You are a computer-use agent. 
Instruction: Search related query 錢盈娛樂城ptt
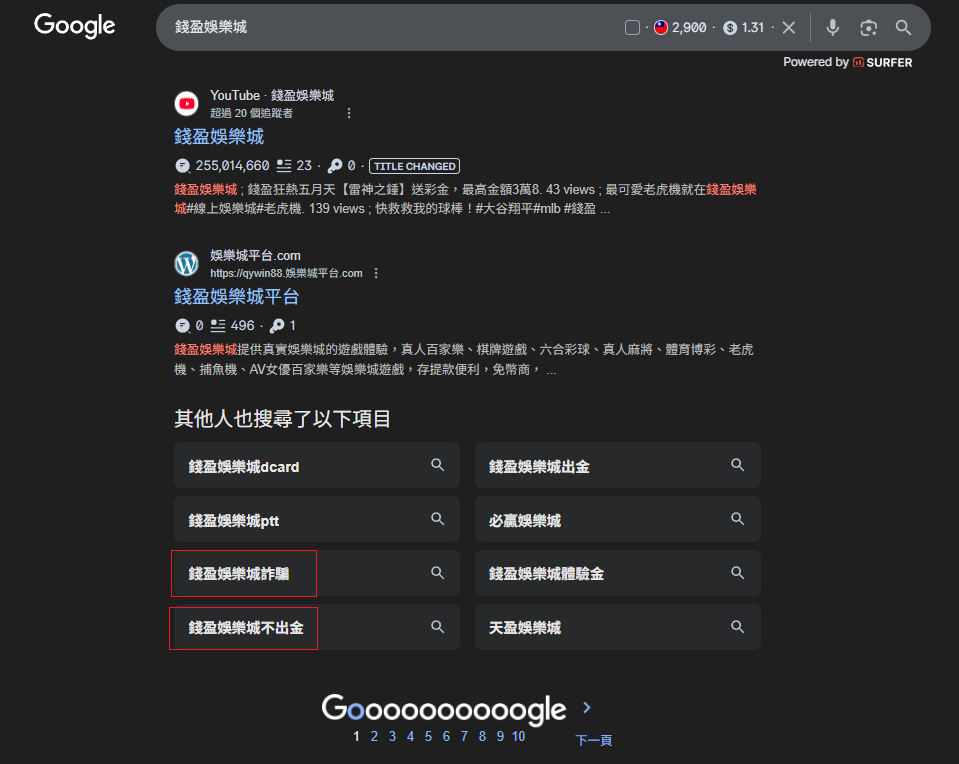coord(317,519)
